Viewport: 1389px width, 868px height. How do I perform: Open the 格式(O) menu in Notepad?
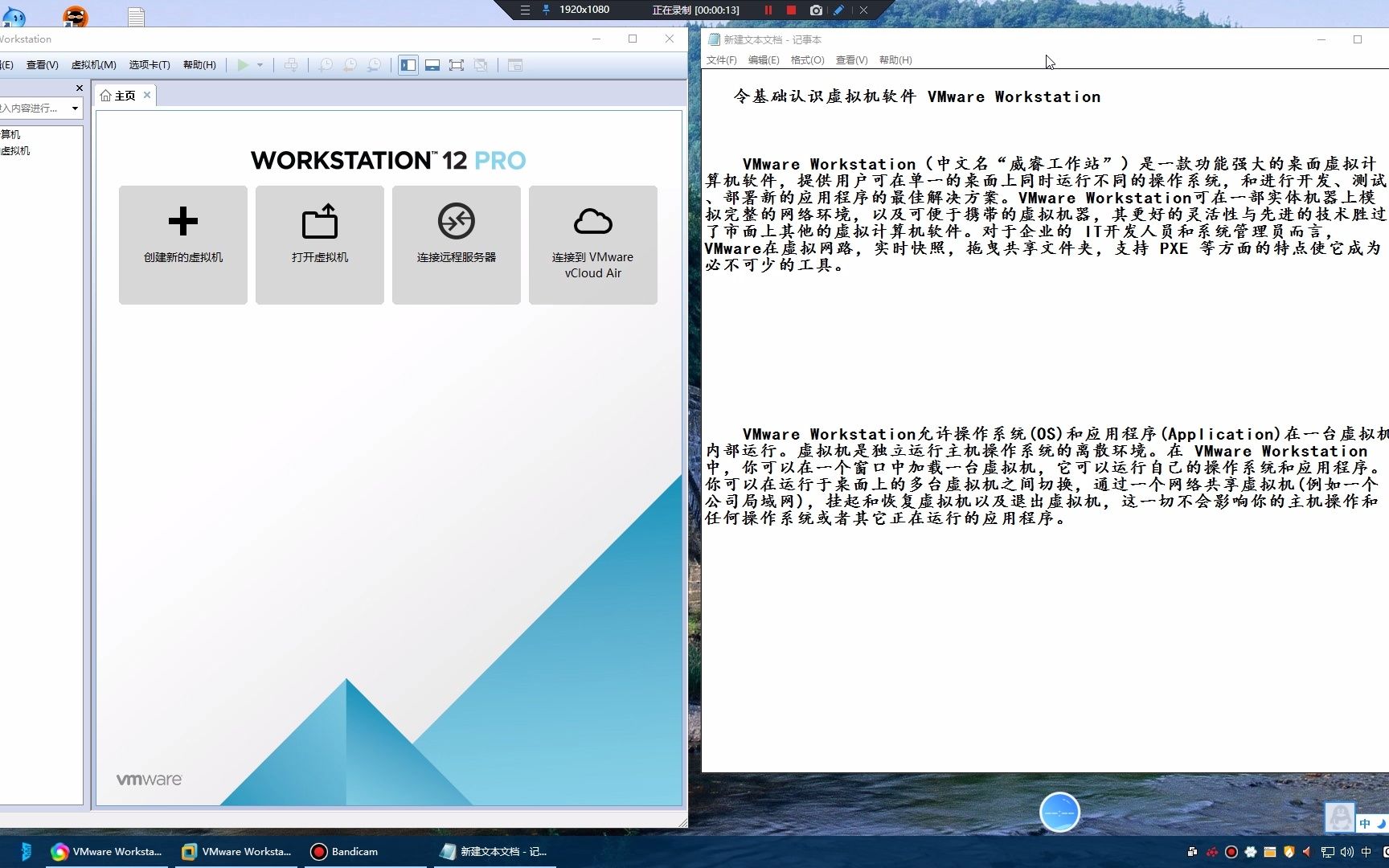click(807, 60)
